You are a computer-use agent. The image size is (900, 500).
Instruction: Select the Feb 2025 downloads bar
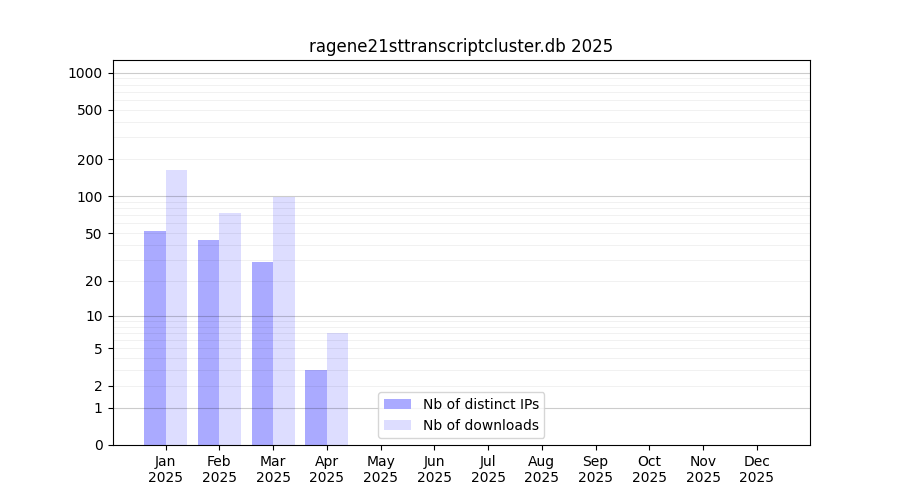tap(230, 329)
